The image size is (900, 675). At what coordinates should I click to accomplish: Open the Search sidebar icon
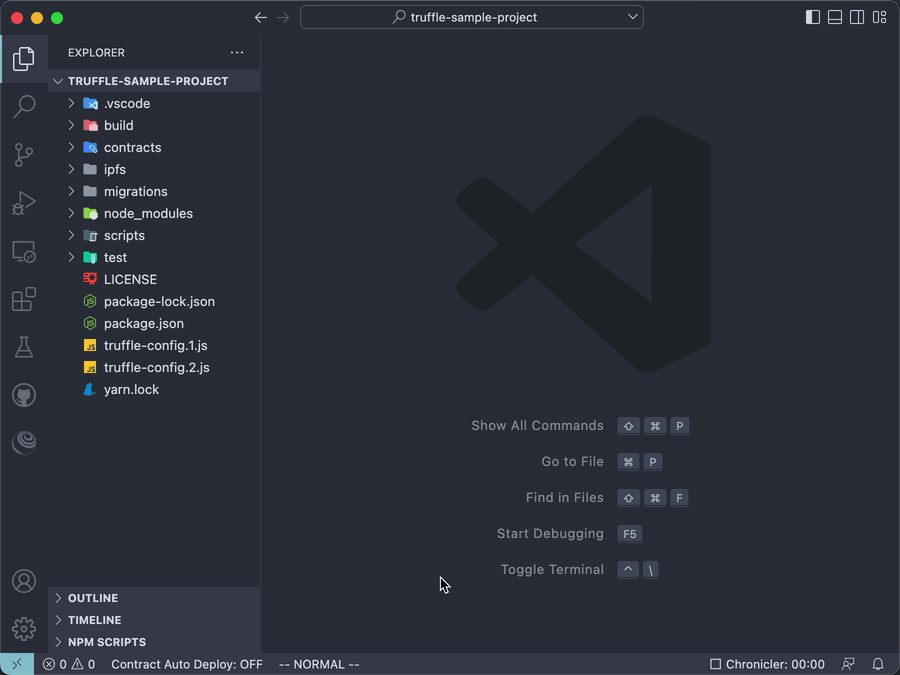tap(24, 107)
